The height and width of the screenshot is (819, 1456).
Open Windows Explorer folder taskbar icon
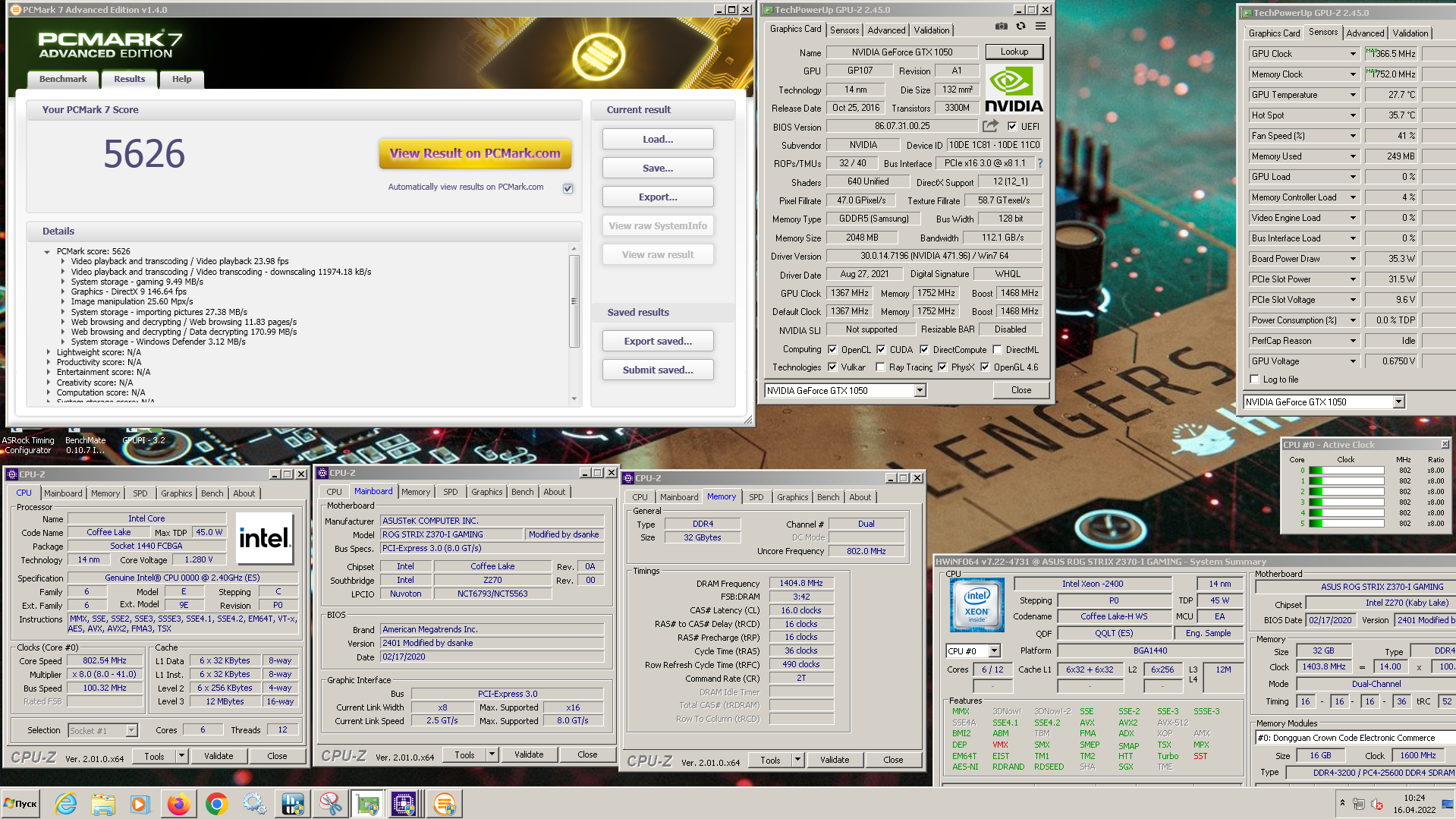click(x=103, y=804)
